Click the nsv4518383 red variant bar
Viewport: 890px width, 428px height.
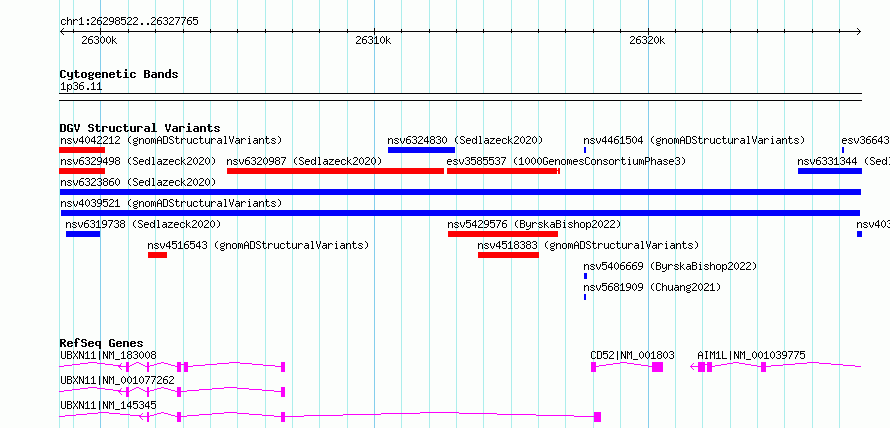click(508, 255)
